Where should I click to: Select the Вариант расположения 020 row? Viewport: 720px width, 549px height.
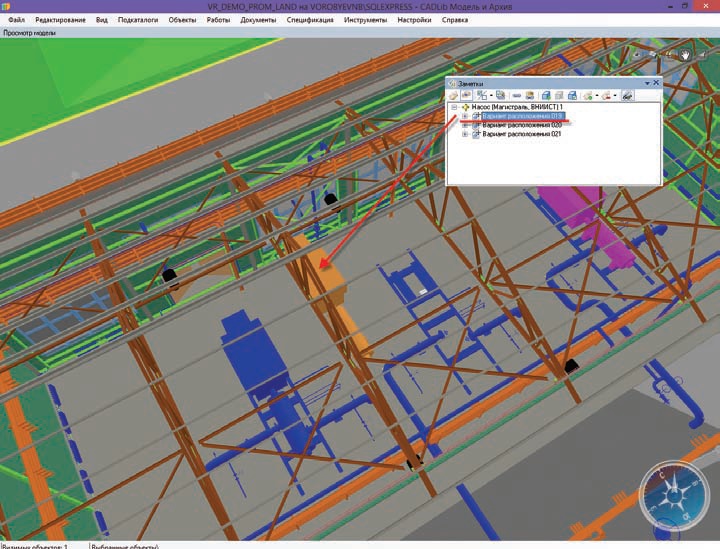point(522,125)
